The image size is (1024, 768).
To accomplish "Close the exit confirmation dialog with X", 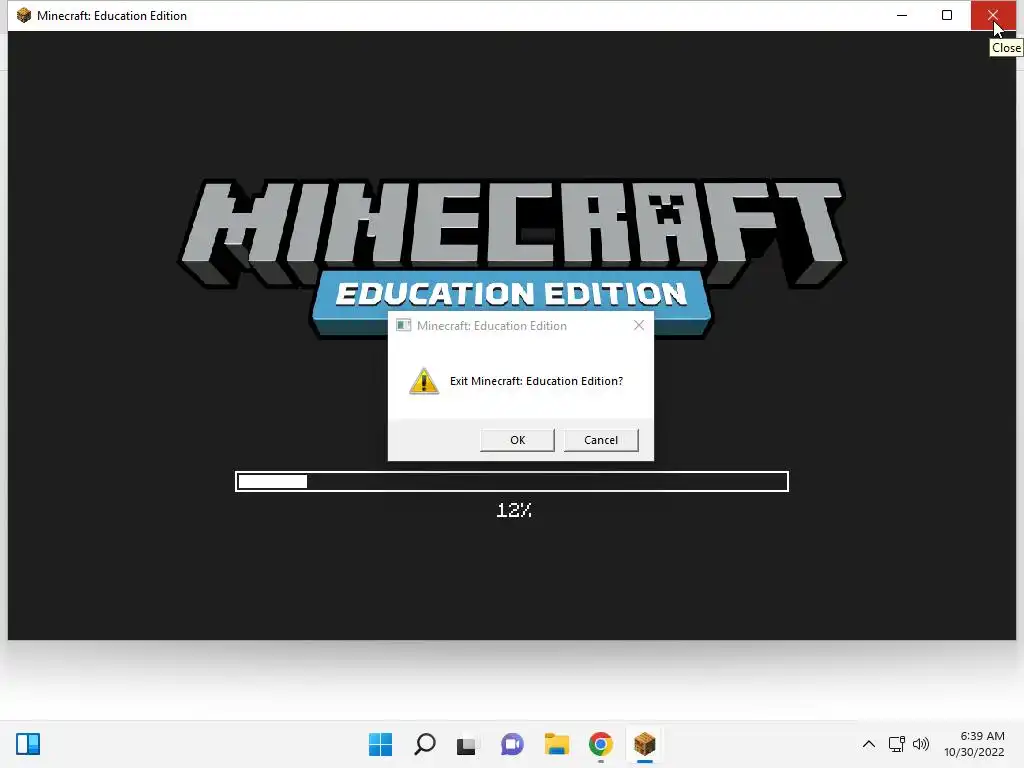I will (x=639, y=325).
